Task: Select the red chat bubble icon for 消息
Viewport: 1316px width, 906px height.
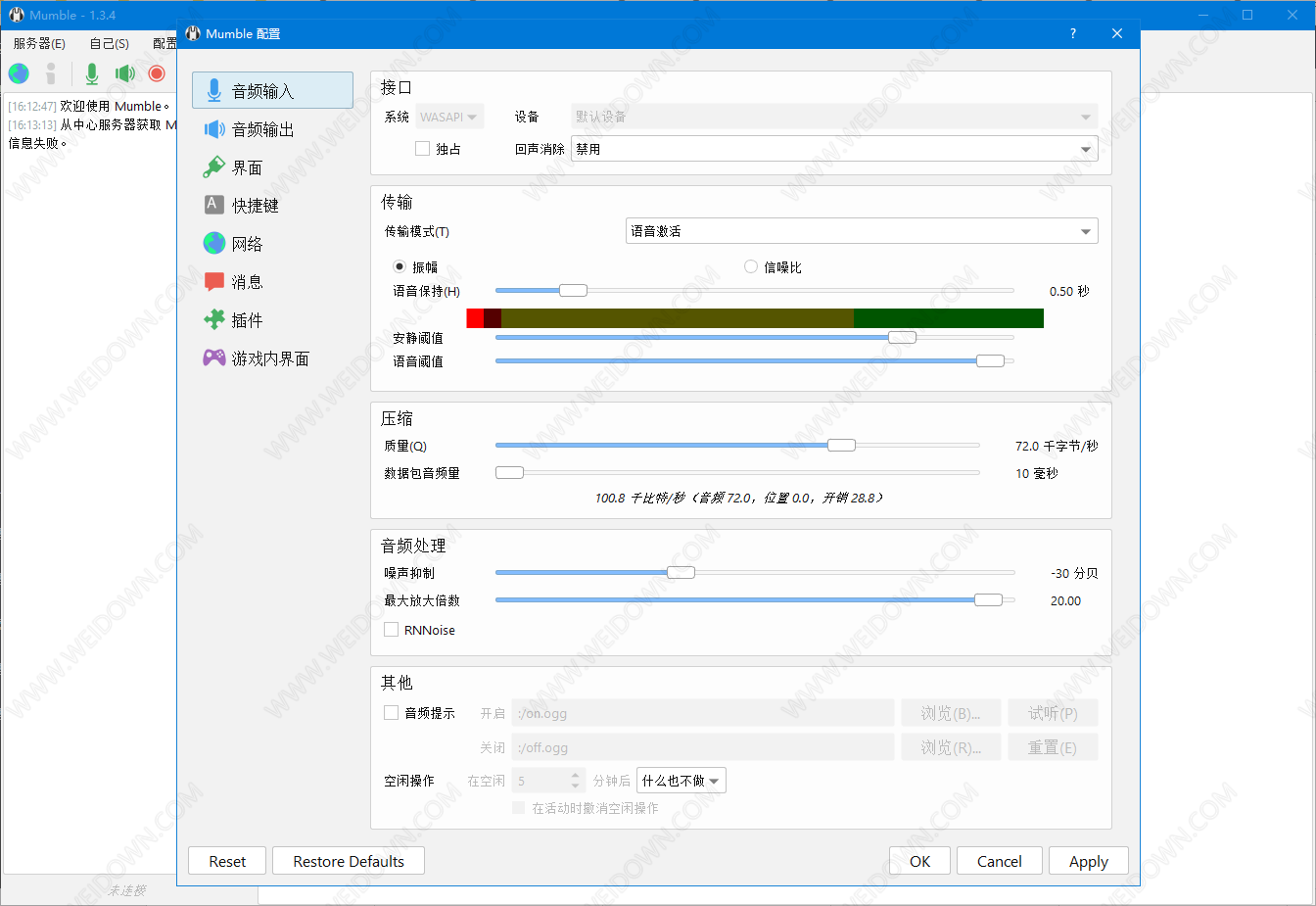Action: point(214,282)
